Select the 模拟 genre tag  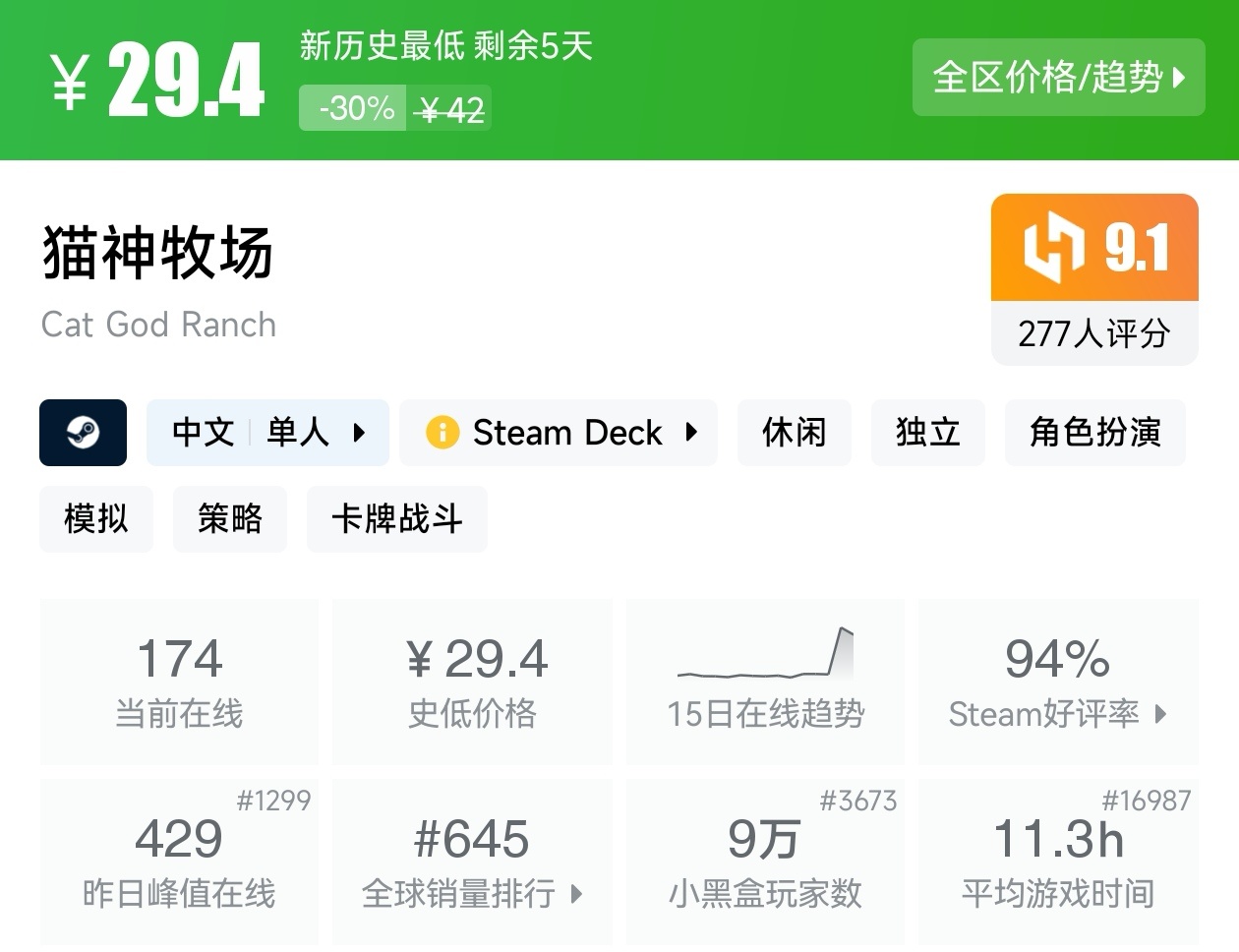click(96, 518)
